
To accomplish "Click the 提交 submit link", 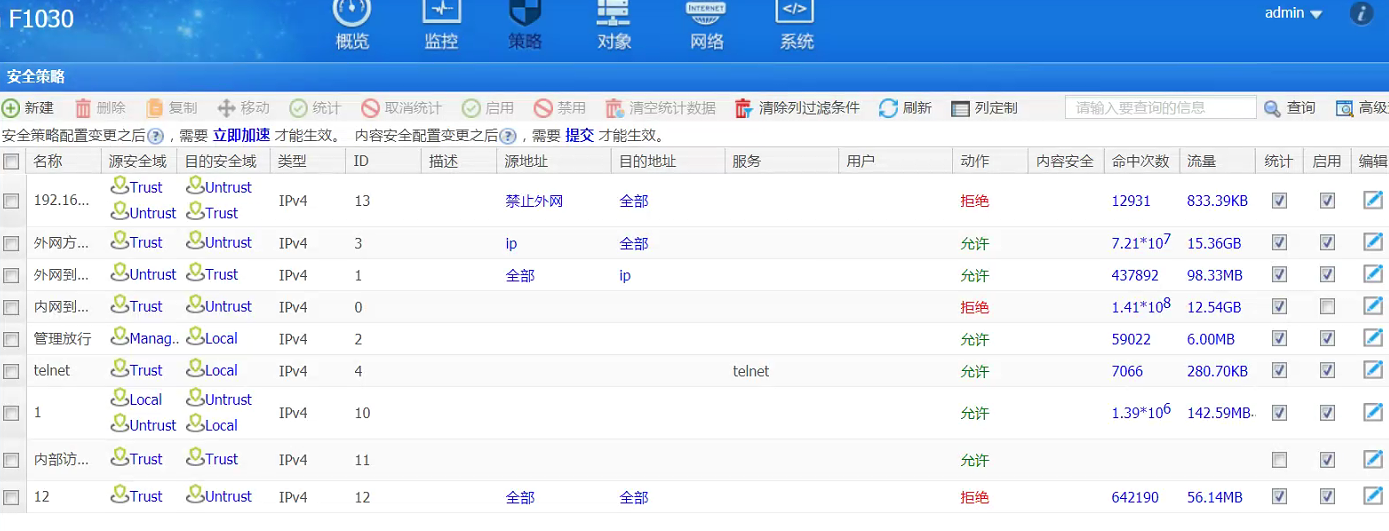I will 579,135.
